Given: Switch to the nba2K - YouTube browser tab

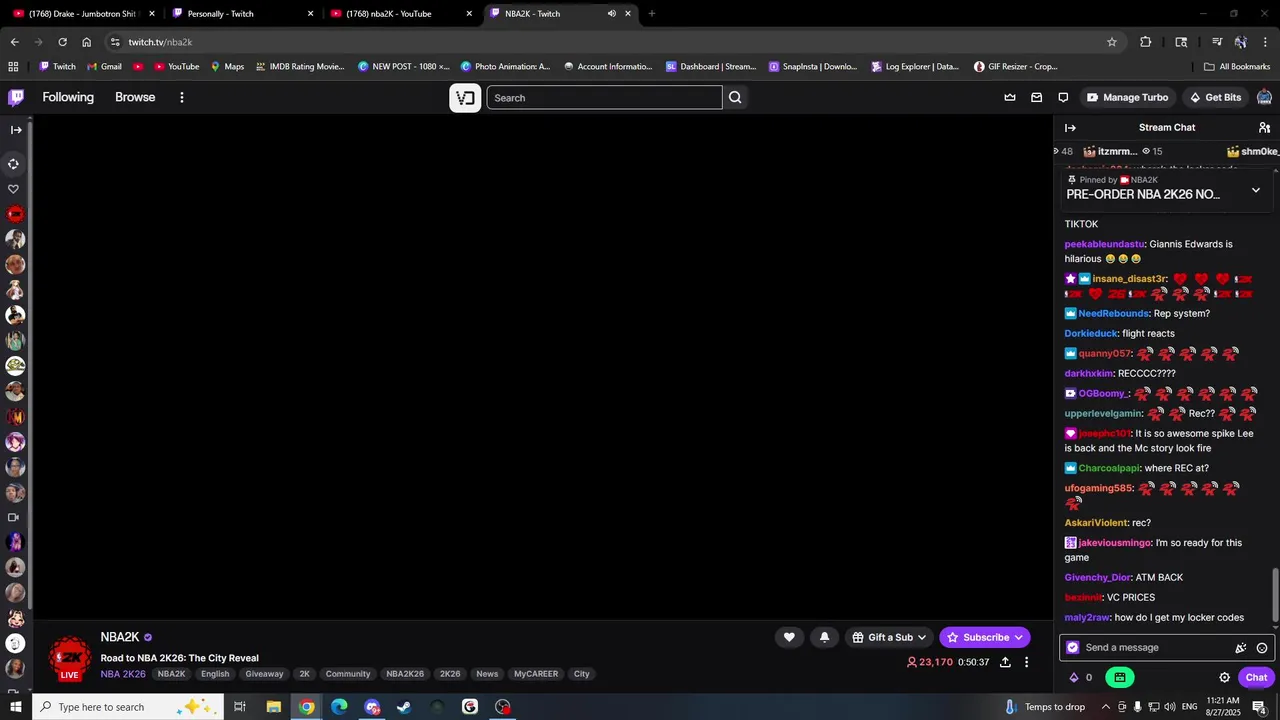Looking at the screenshot, I should pyautogui.click(x=400, y=13).
